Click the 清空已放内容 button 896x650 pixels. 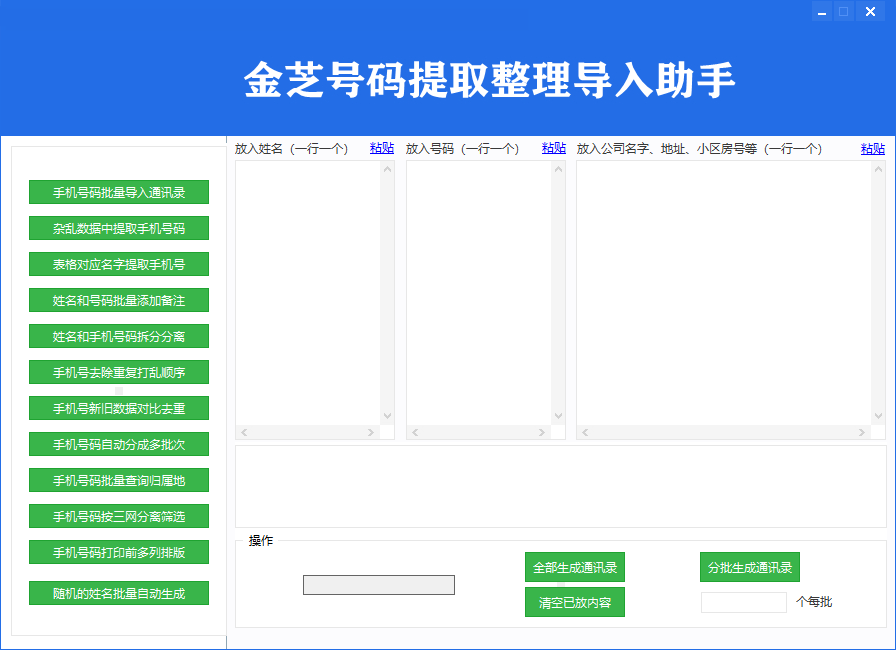coord(574,602)
